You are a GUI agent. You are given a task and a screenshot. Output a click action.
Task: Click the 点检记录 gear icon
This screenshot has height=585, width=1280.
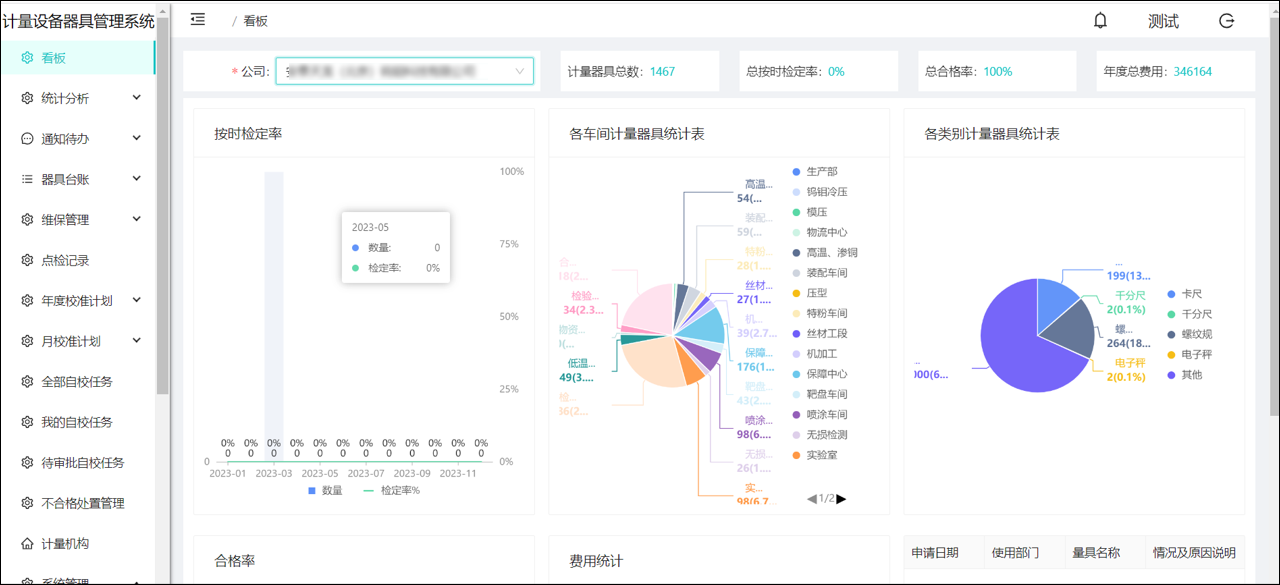point(28,260)
